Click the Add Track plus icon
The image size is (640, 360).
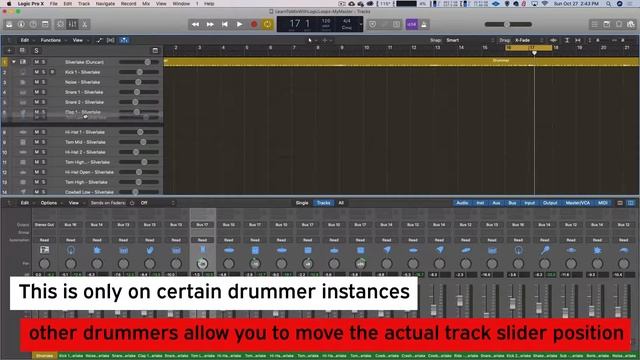9,50
